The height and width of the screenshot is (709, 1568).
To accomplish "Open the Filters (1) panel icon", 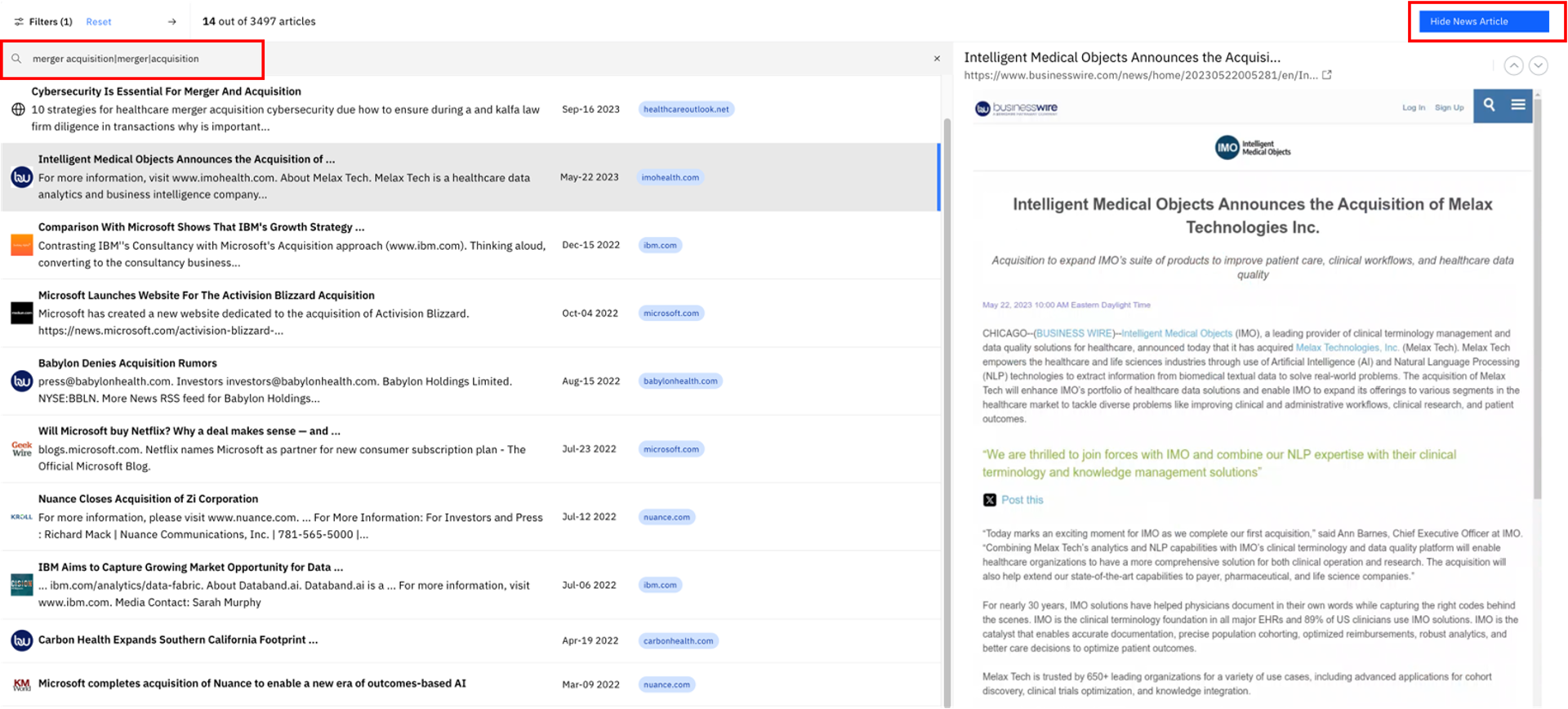I will point(19,22).
